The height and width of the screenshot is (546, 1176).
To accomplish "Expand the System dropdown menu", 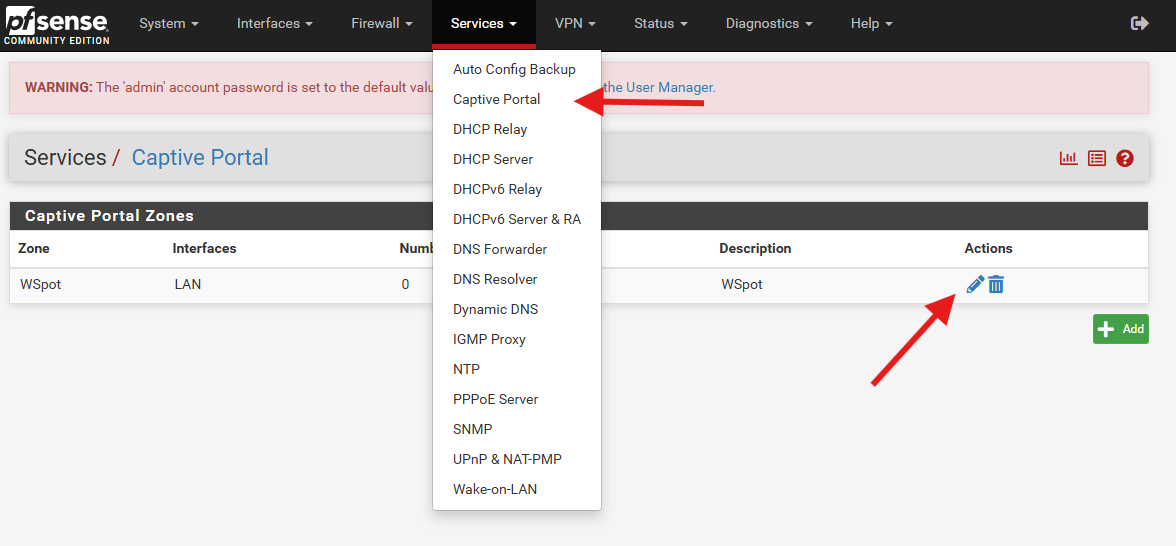I will click(x=168, y=23).
